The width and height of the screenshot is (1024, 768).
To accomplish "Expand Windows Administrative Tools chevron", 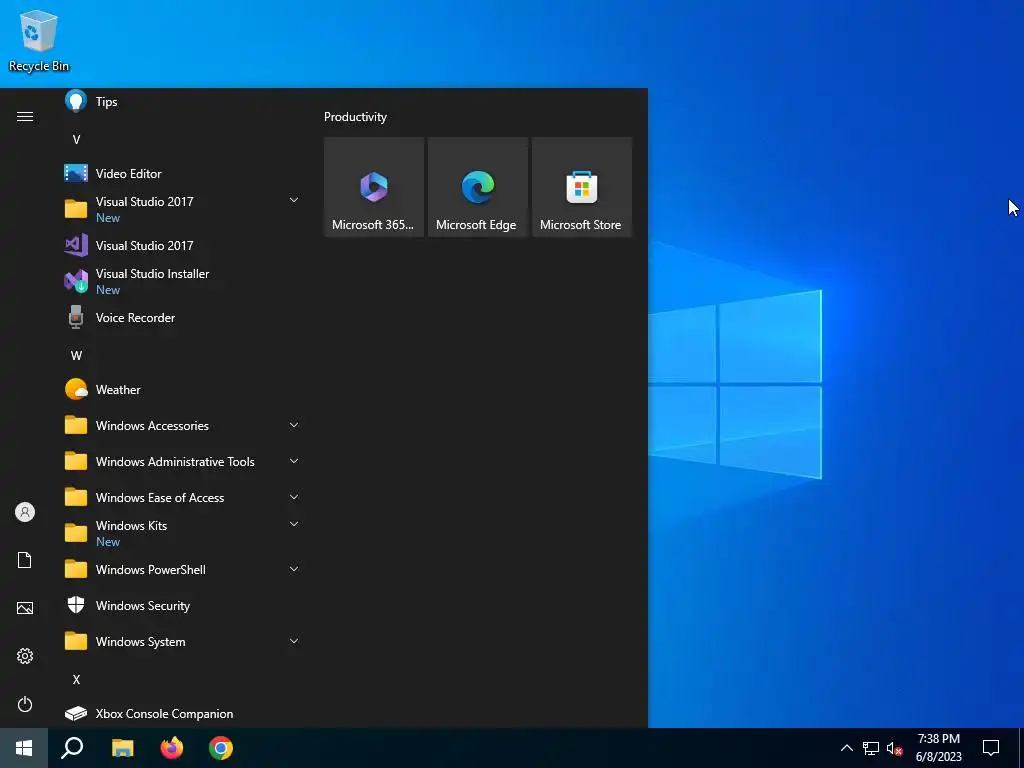I will click(x=294, y=461).
